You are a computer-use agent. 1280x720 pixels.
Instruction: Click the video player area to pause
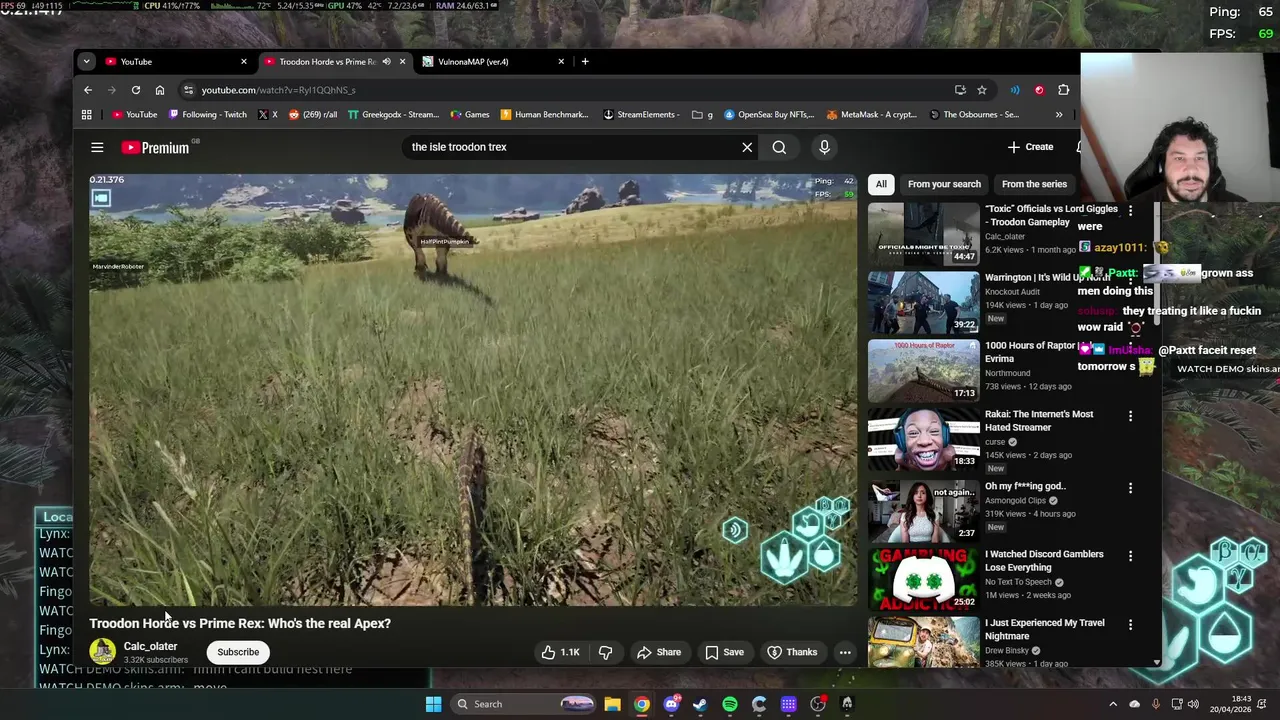click(x=473, y=390)
